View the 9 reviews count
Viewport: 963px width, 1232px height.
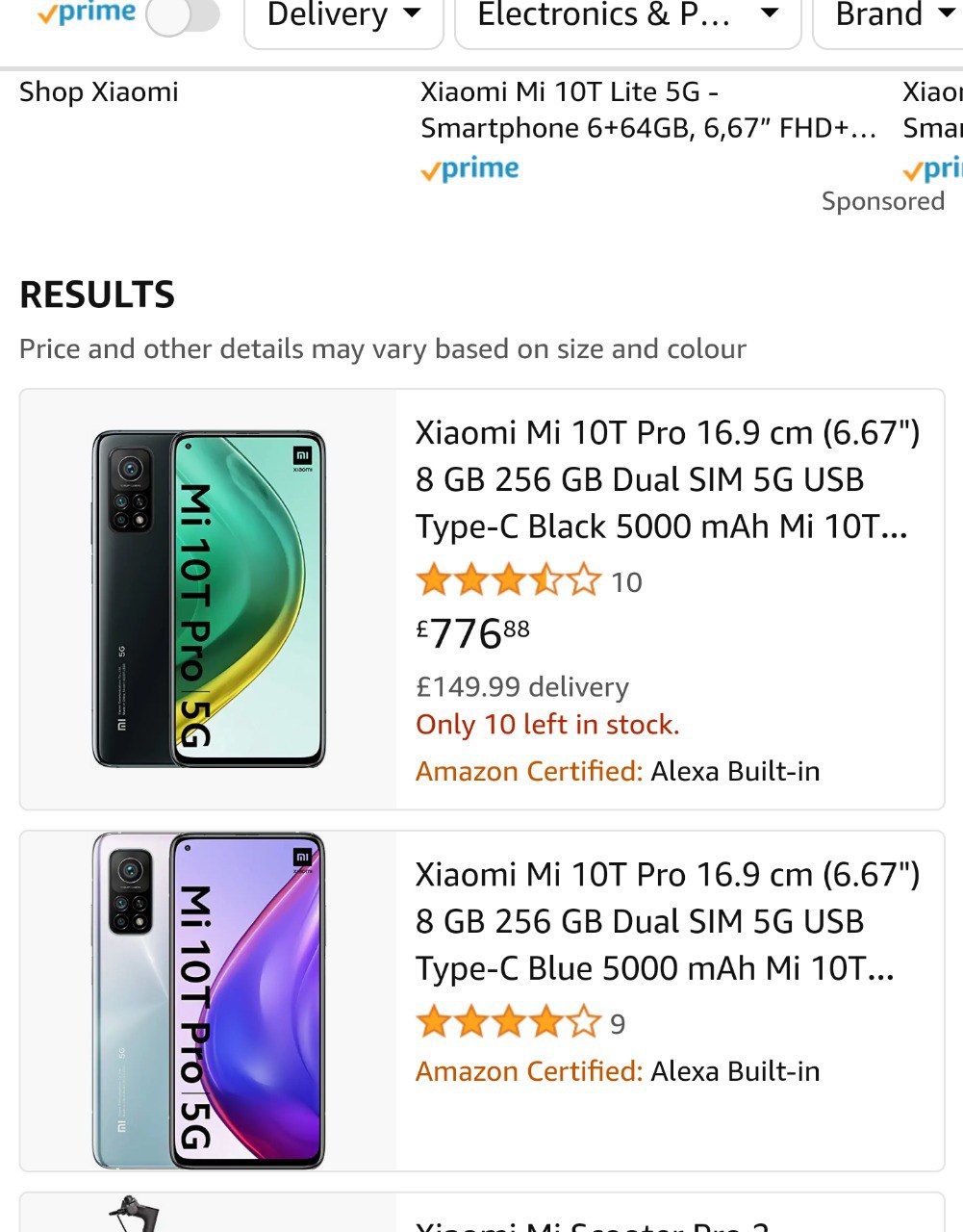618,1024
